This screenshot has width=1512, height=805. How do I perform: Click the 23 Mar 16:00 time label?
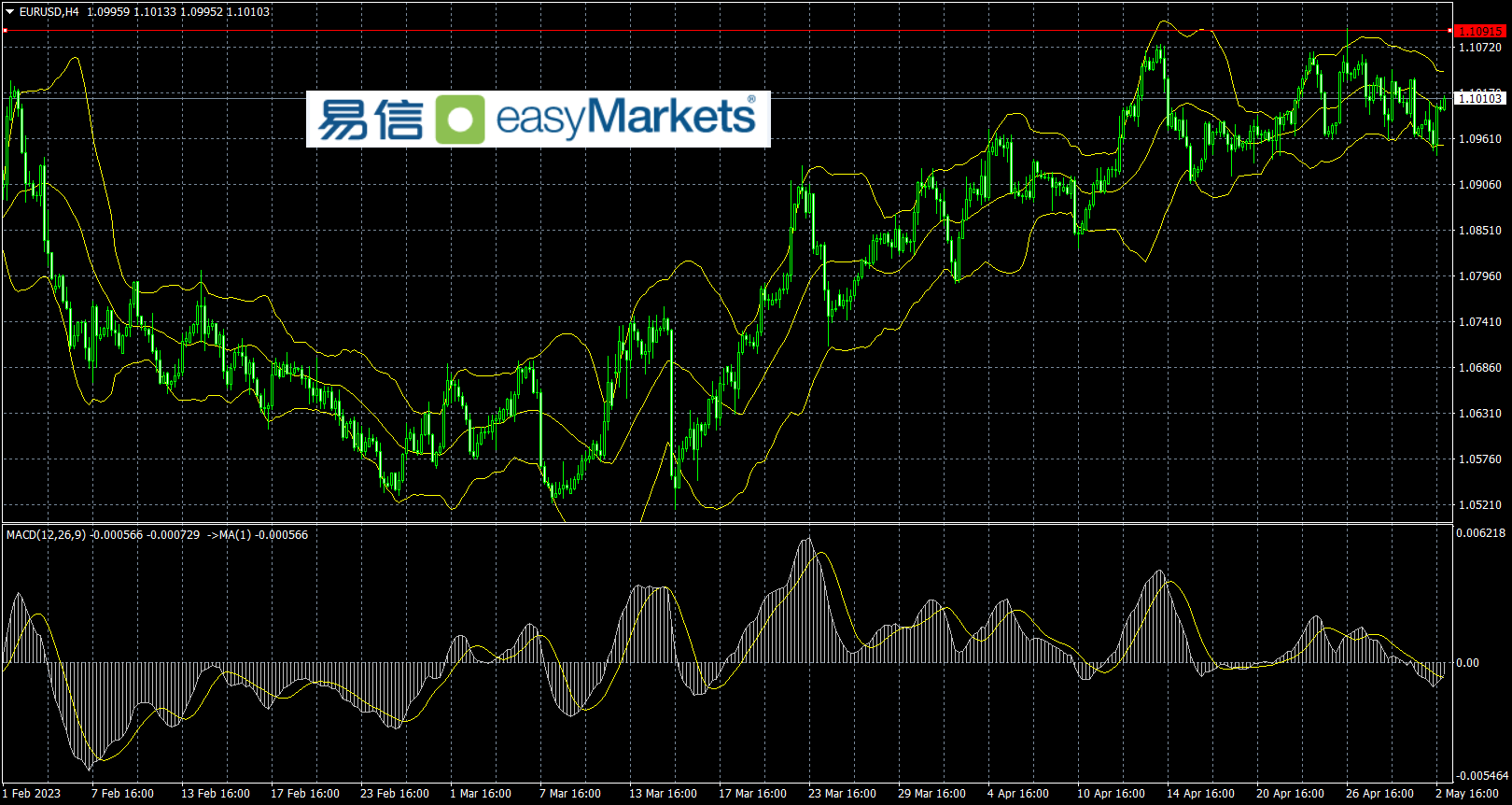[x=842, y=794]
